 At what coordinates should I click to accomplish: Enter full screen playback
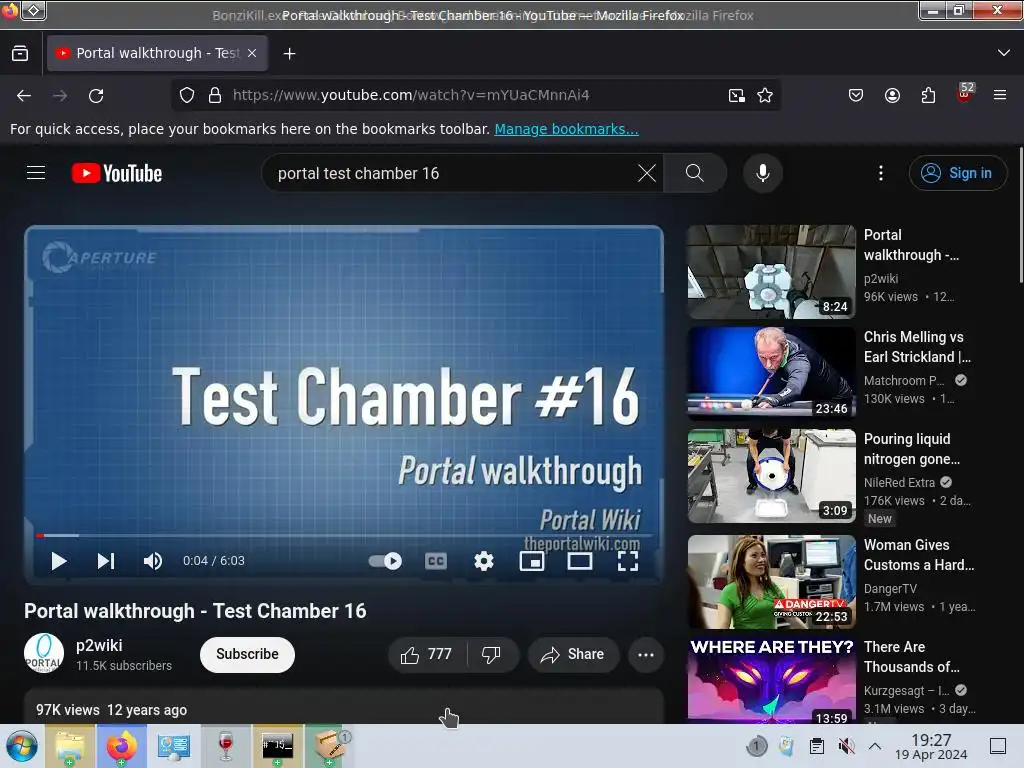(x=628, y=561)
